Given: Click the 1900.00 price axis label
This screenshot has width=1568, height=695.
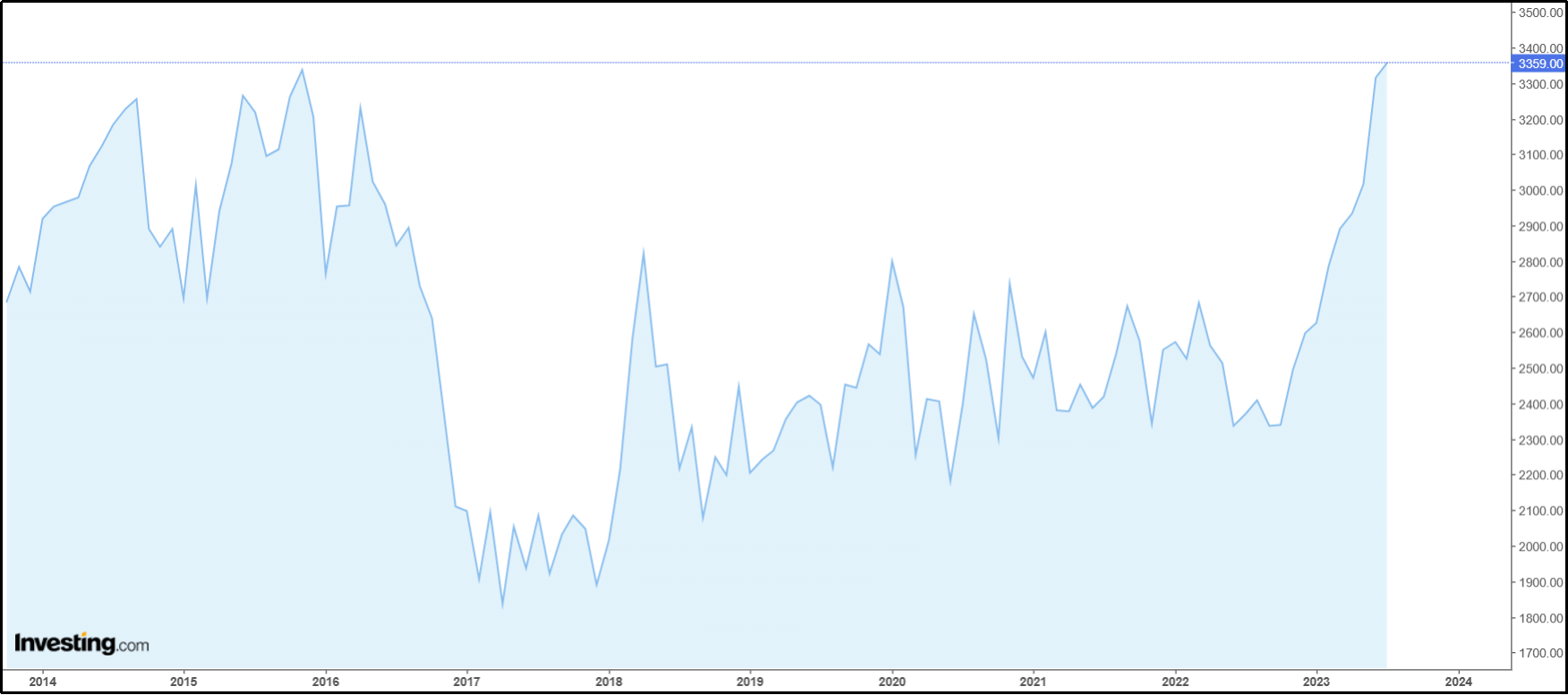Looking at the screenshot, I should pyautogui.click(x=1540, y=582).
